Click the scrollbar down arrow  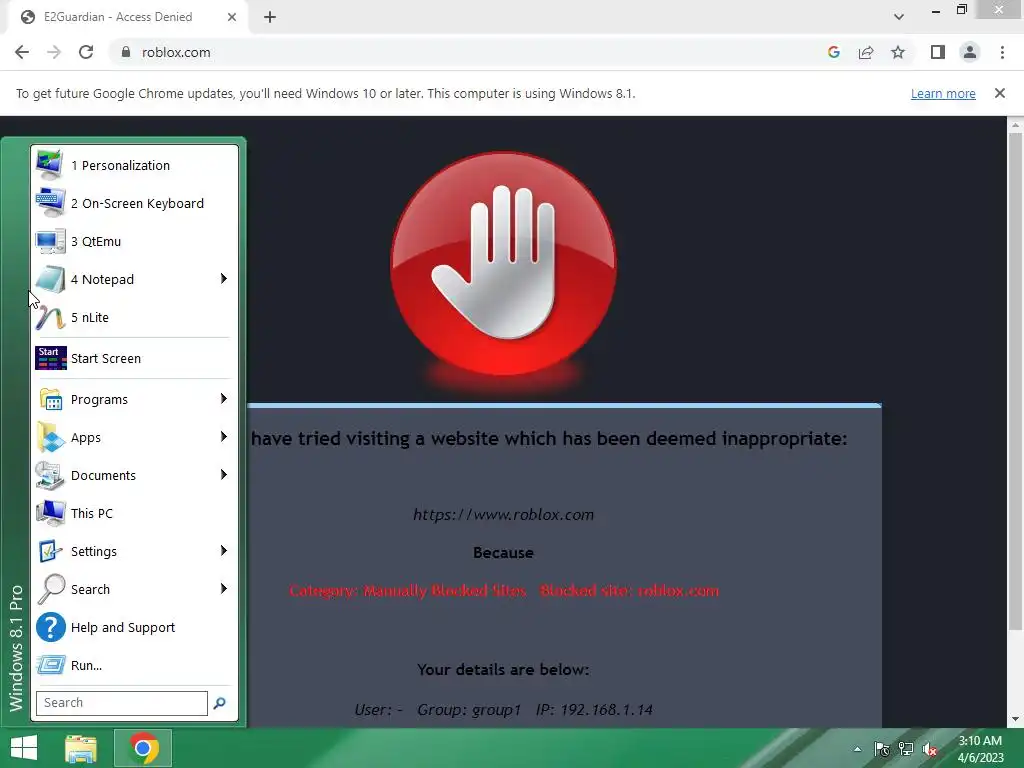tap(1015, 720)
